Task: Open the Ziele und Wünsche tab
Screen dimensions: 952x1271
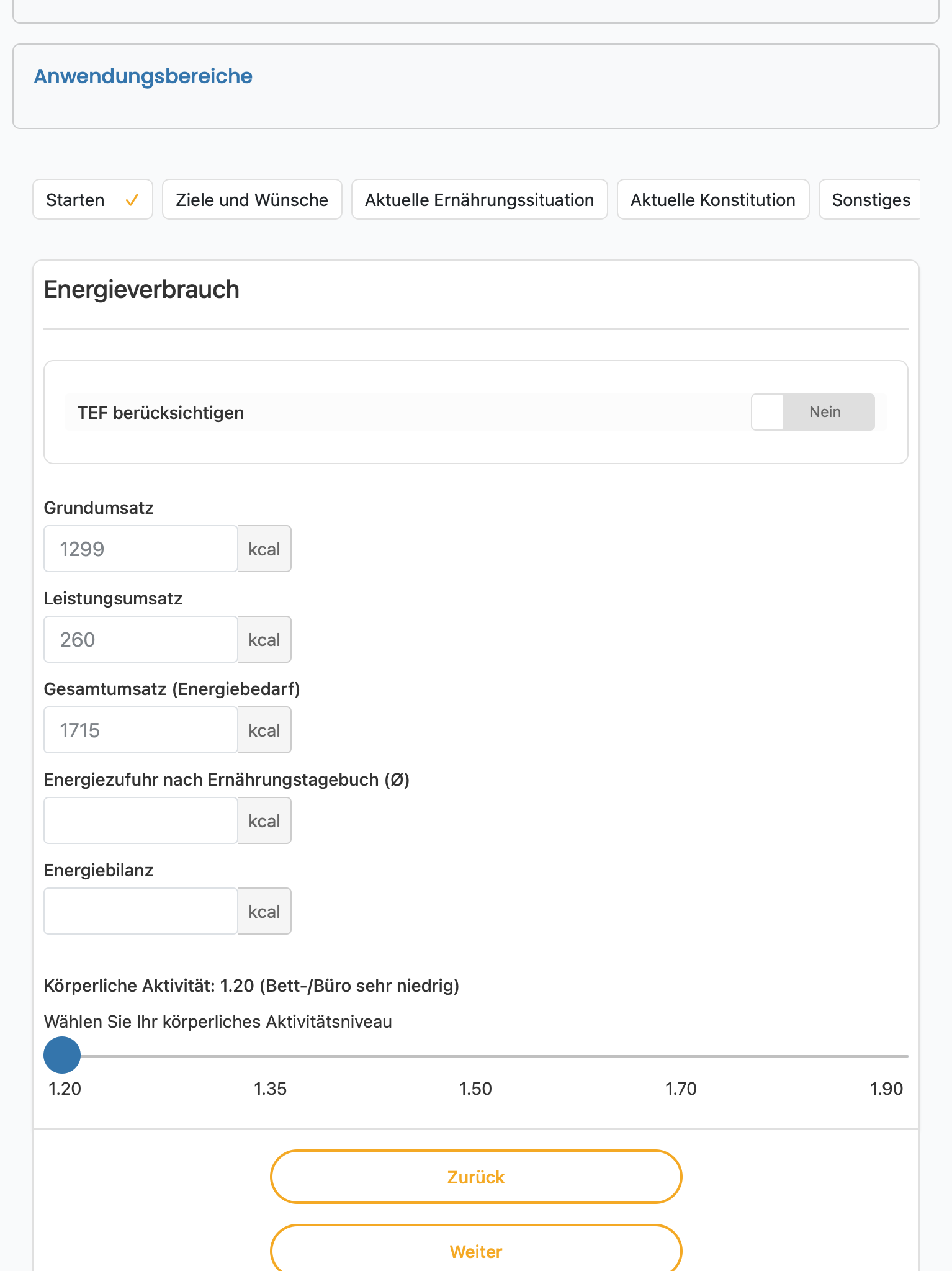Action: (252, 200)
